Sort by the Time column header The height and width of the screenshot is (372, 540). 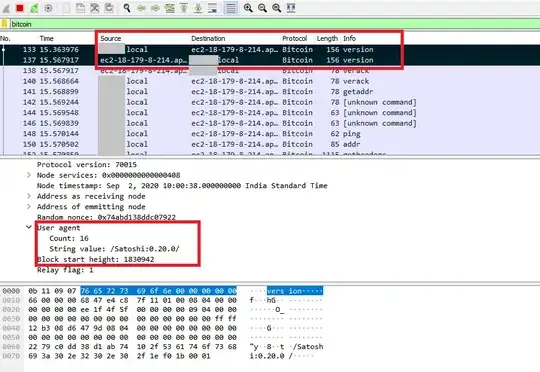point(46,38)
